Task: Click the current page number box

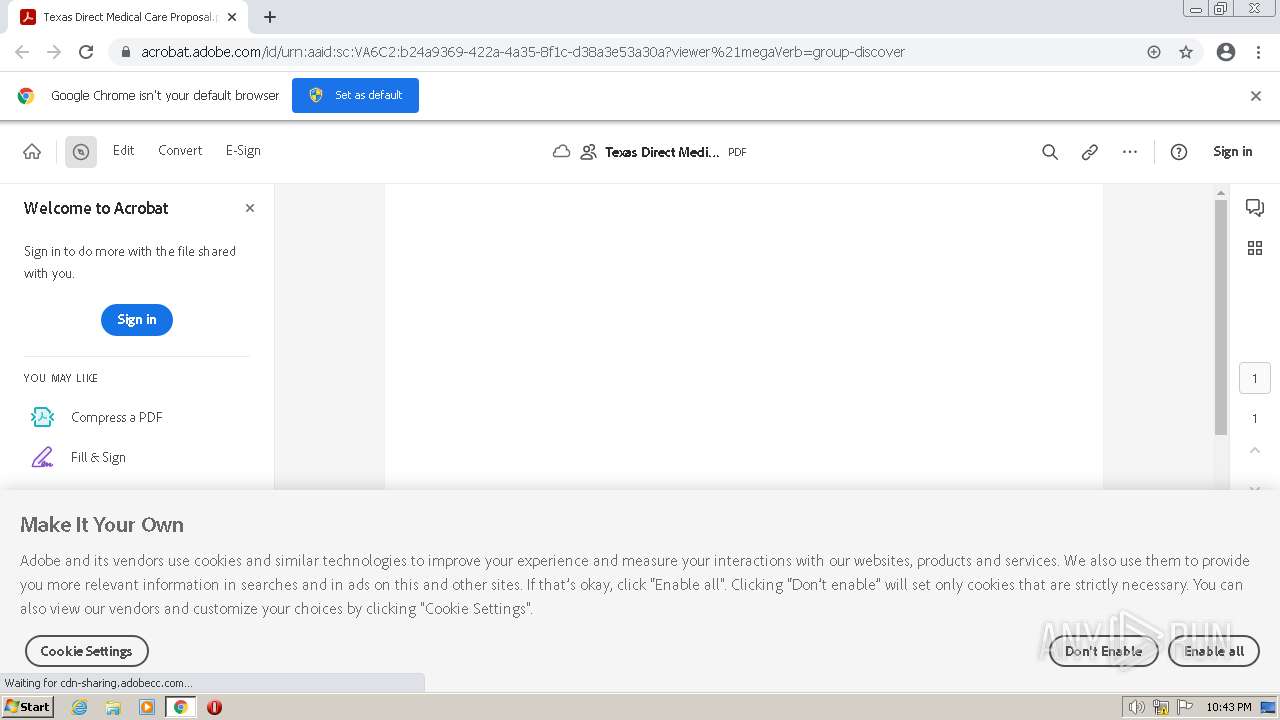Action: (x=1255, y=378)
